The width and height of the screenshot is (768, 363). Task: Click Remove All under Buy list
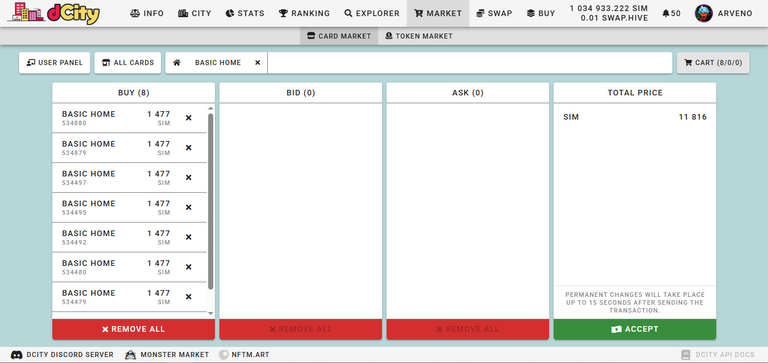(133, 329)
